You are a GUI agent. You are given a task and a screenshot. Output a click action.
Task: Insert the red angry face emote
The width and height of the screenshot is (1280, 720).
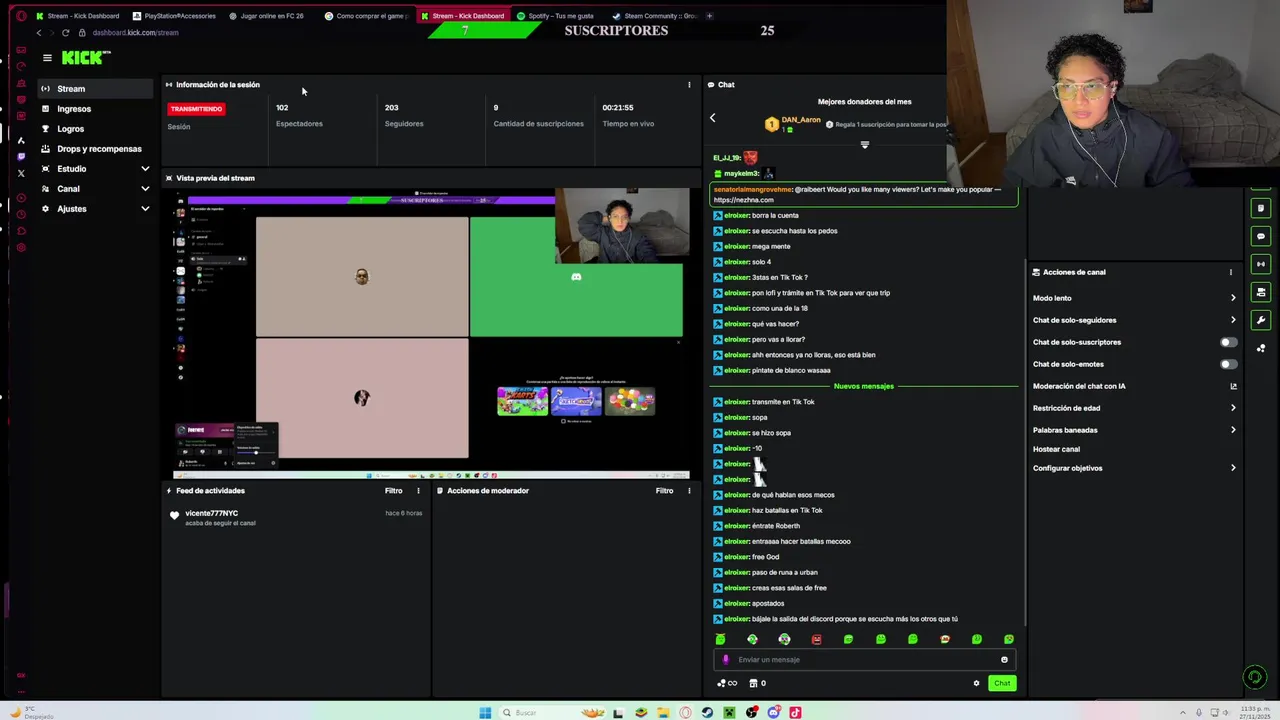tap(816, 640)
